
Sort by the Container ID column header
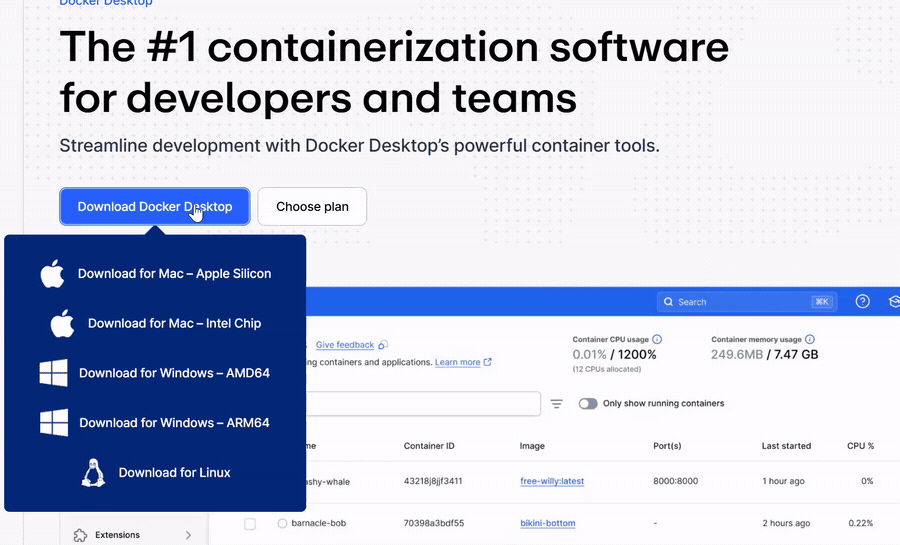(429, 446)
